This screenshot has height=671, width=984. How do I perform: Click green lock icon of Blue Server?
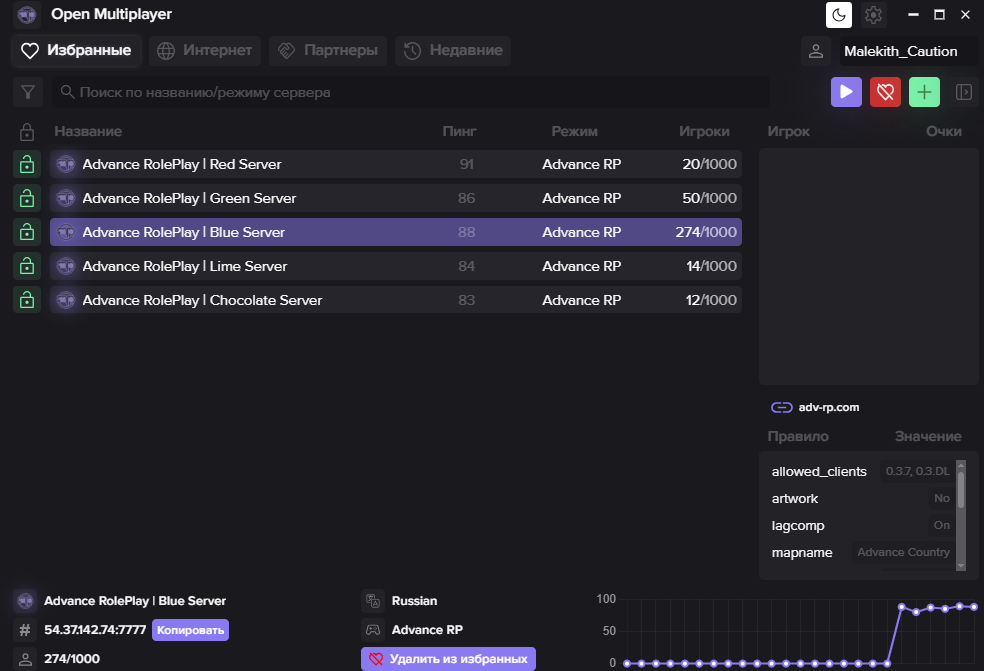click(26, 232)
